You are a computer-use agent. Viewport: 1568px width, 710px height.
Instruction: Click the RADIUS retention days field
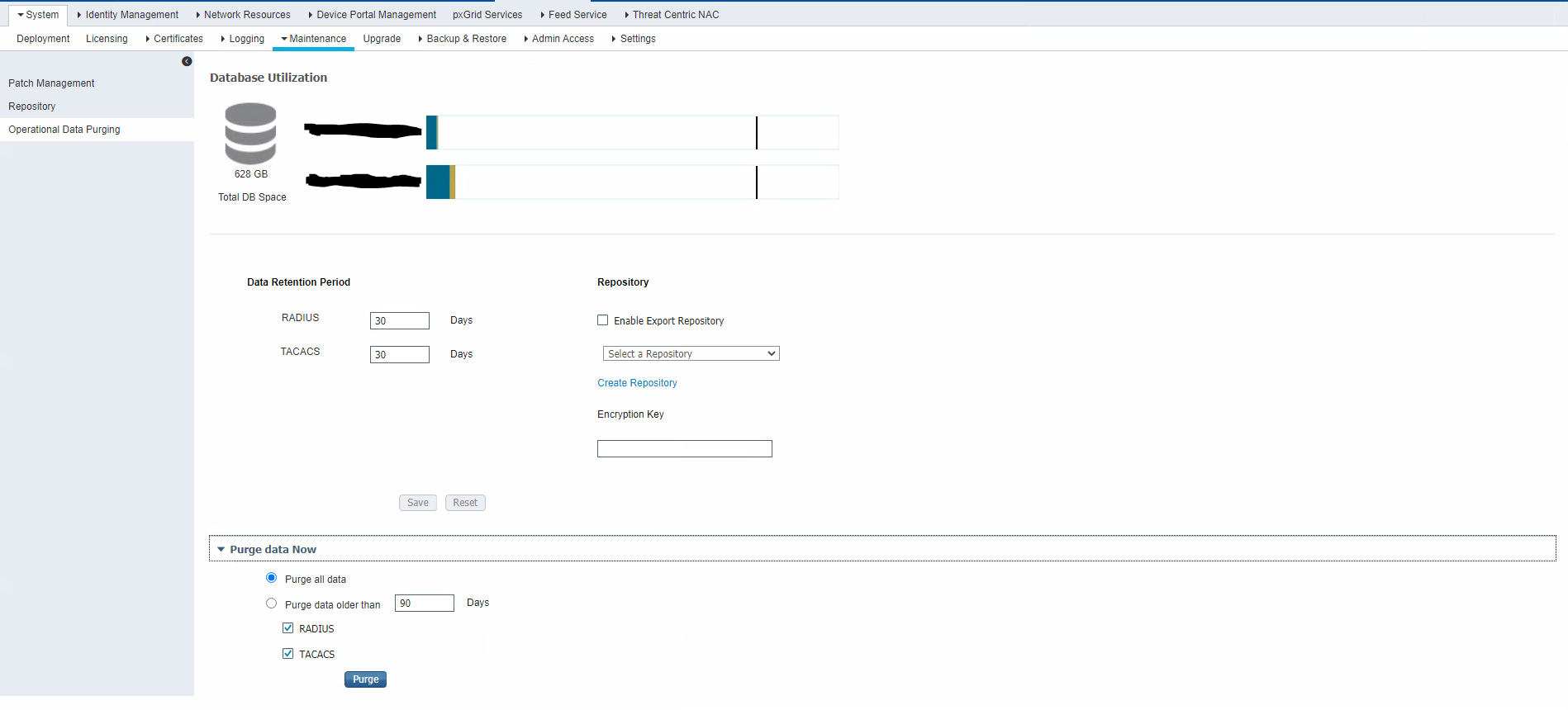click(400, 321)
